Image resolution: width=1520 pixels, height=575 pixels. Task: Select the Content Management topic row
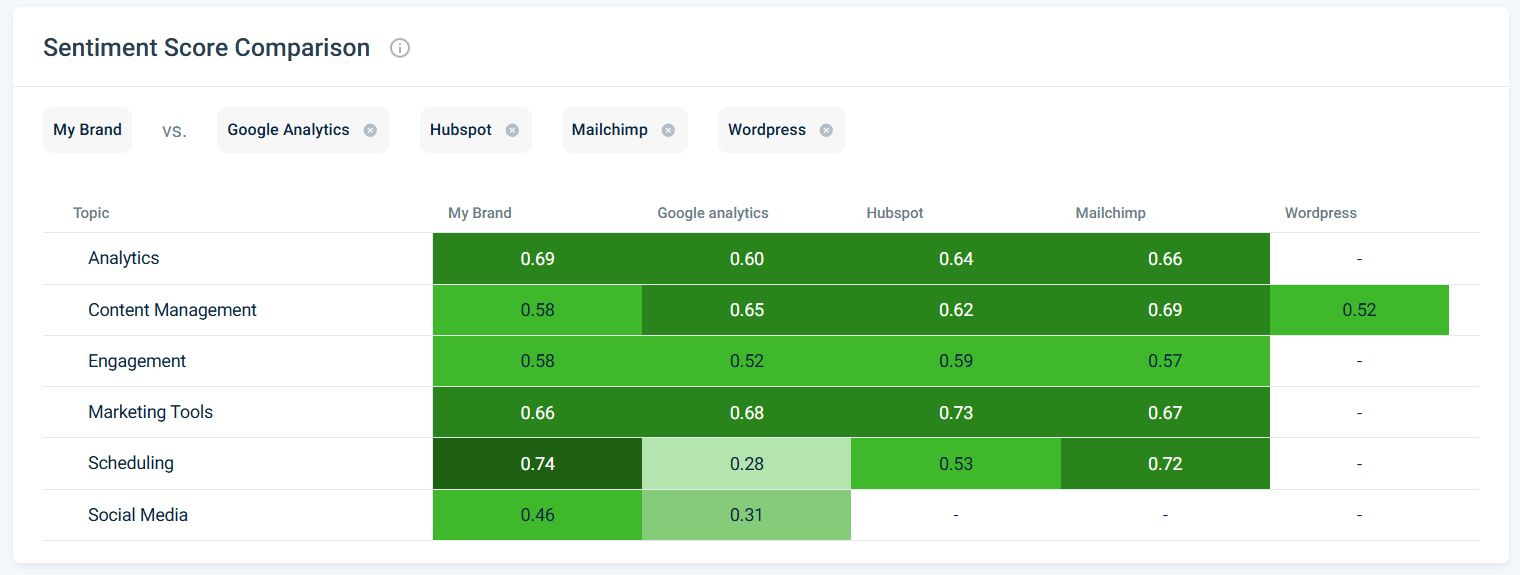761,310
